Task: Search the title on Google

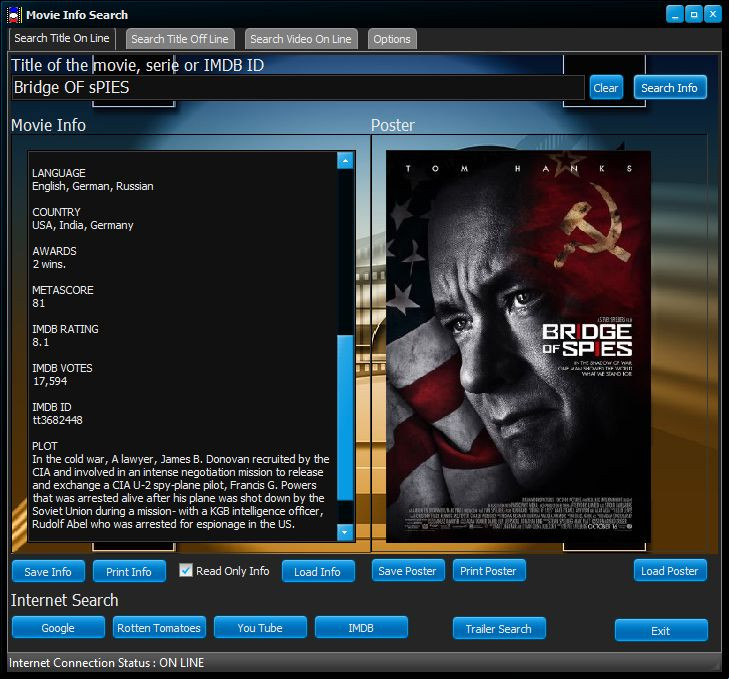Action: [x=58, y=628]
